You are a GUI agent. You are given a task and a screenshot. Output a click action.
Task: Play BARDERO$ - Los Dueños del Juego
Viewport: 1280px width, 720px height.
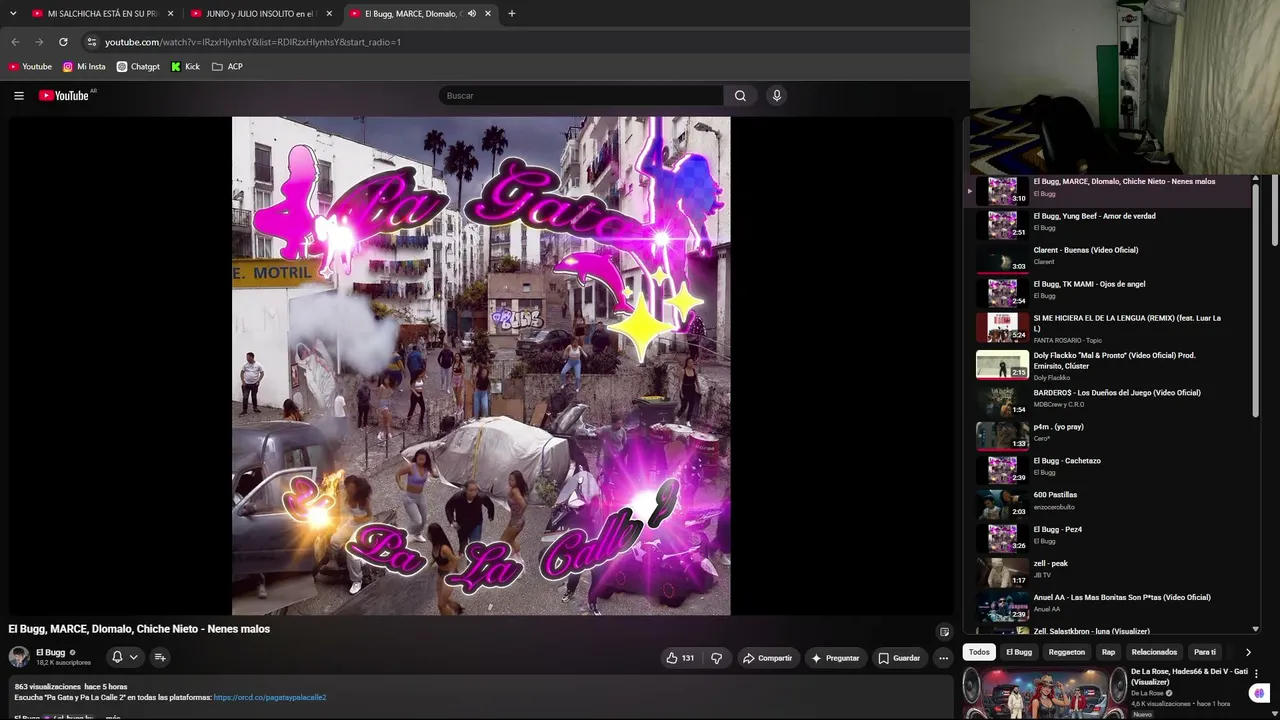pyautogui.click(x=1107, y=401)
